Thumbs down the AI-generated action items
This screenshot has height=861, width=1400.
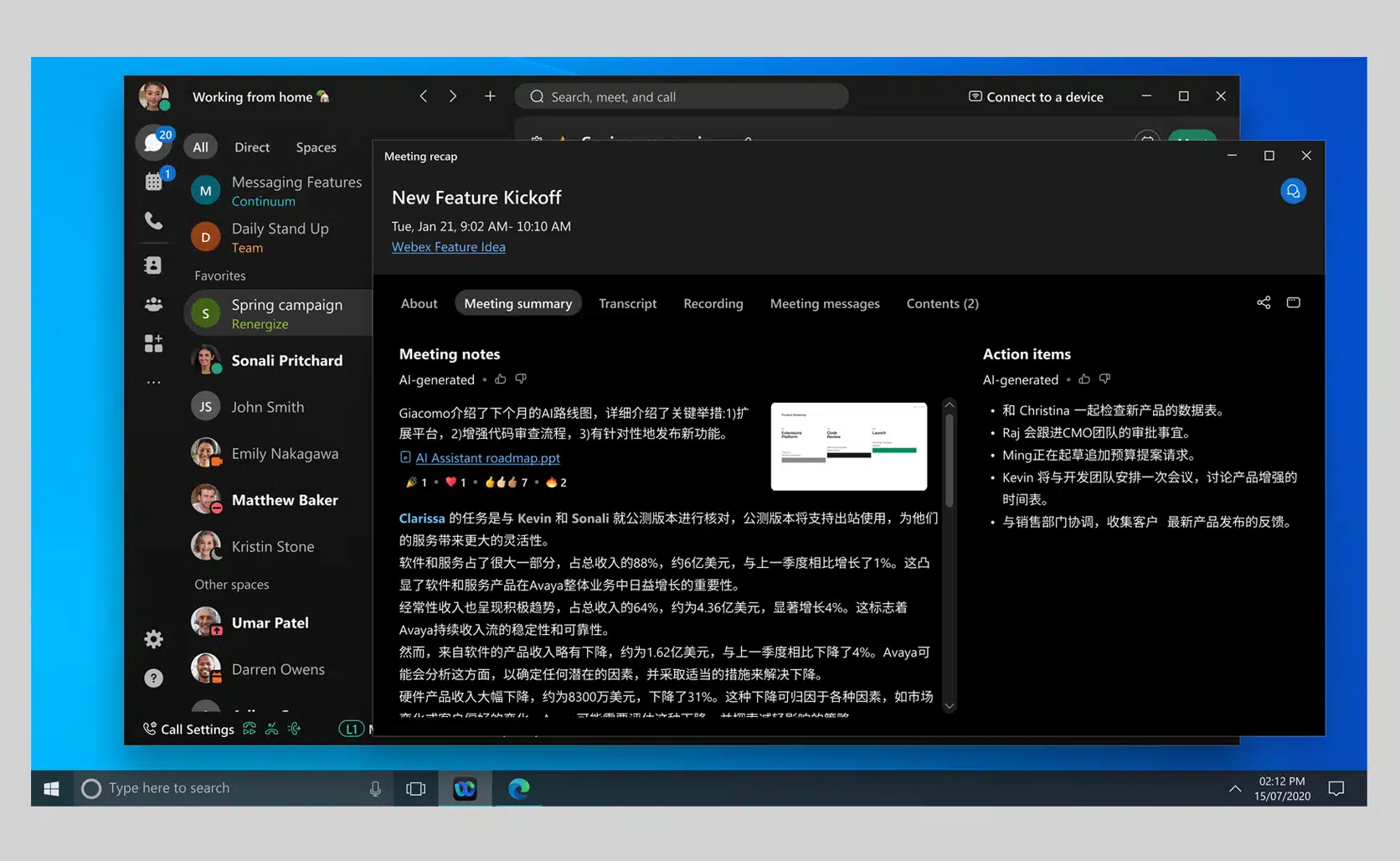1104,379
